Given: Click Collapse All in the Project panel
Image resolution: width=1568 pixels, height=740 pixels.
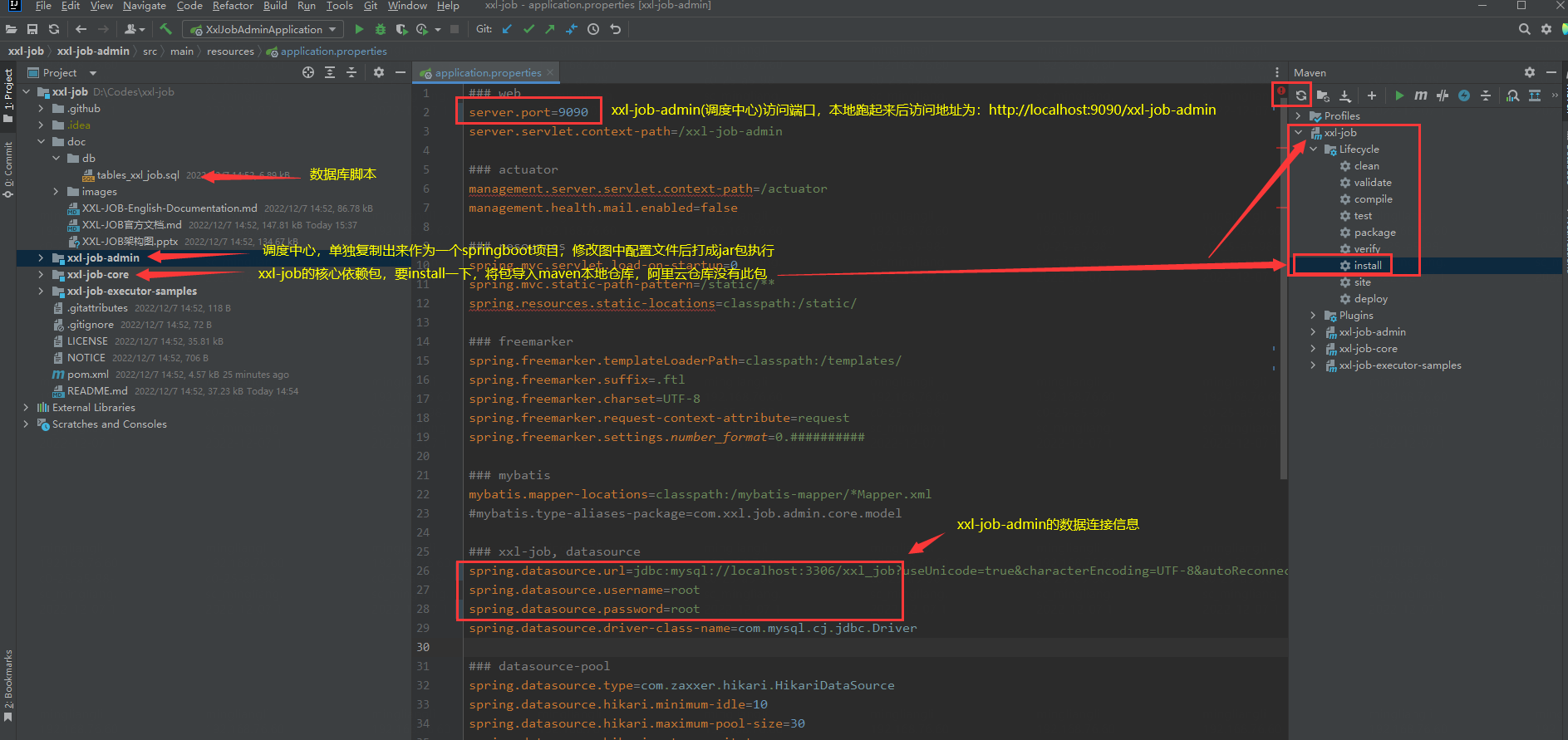Looking at the screenshot, I should 351,72.
